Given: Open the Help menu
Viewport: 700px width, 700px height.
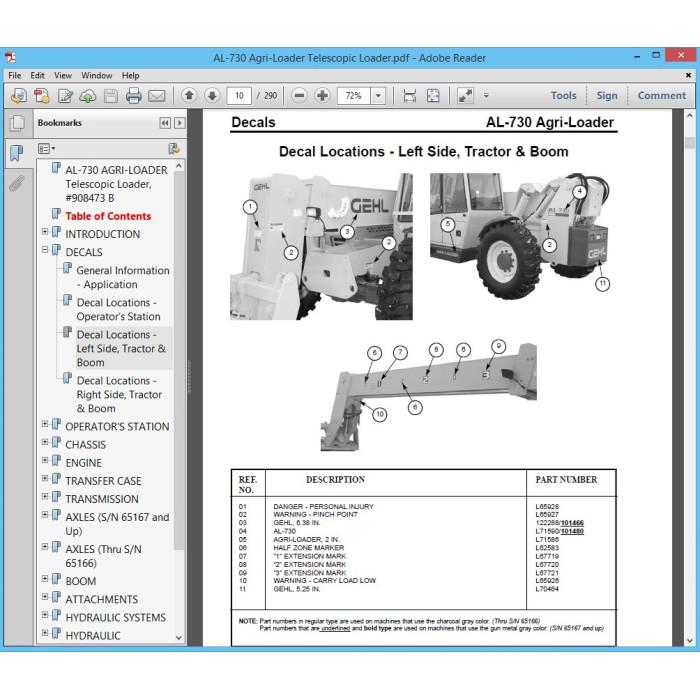Looking at the screenshot, I should (x=130, y=75).
